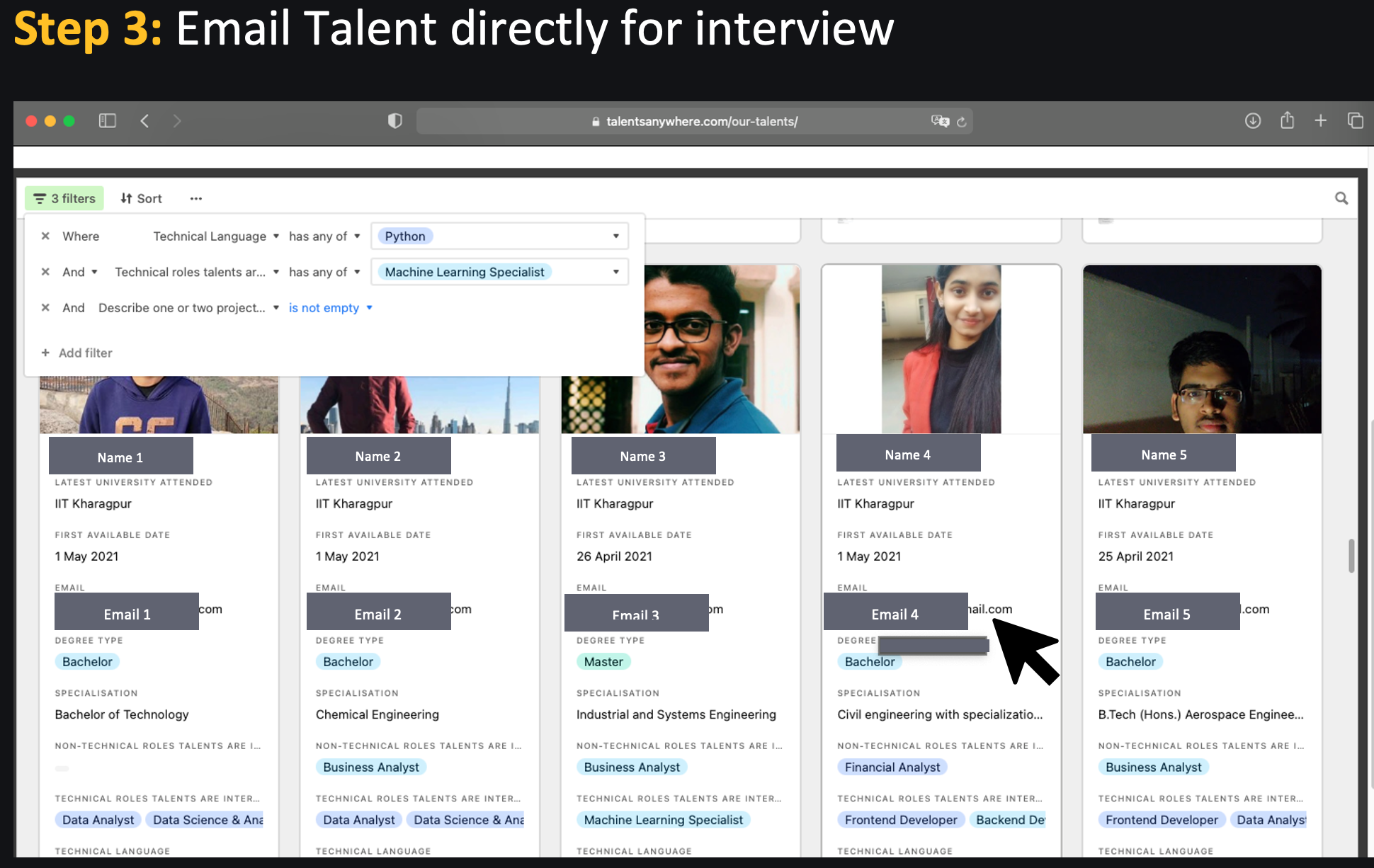Viewport: 1374px width, 868px height.
Task: Open the more options ellipsis menu
Action: click(x=195, y=198)
